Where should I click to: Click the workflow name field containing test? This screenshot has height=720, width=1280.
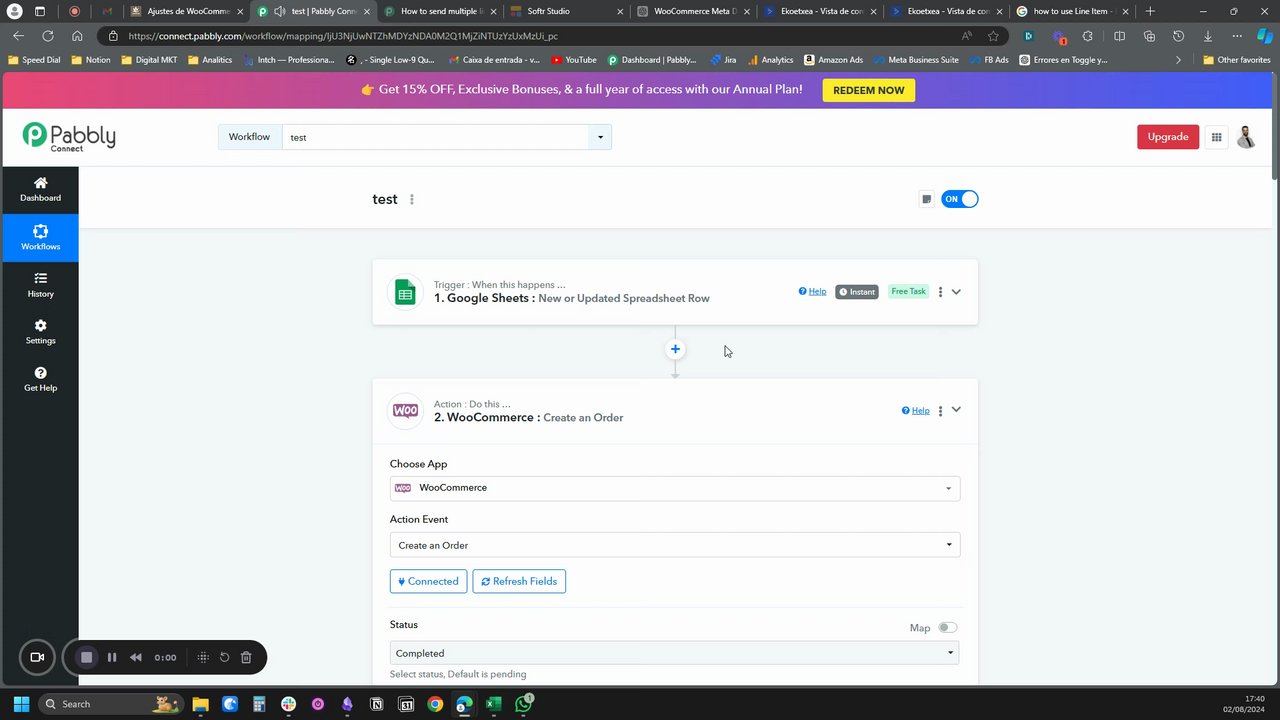pyautogui.click(x=436, y=138)
